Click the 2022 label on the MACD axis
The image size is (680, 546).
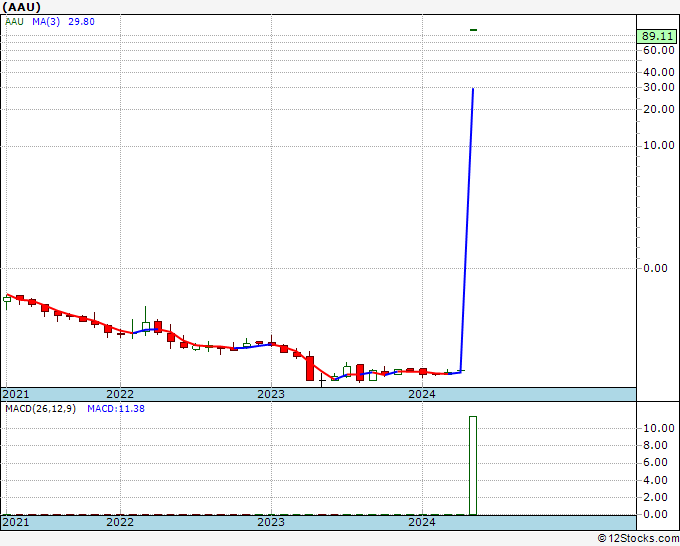[x=120, y=522]
